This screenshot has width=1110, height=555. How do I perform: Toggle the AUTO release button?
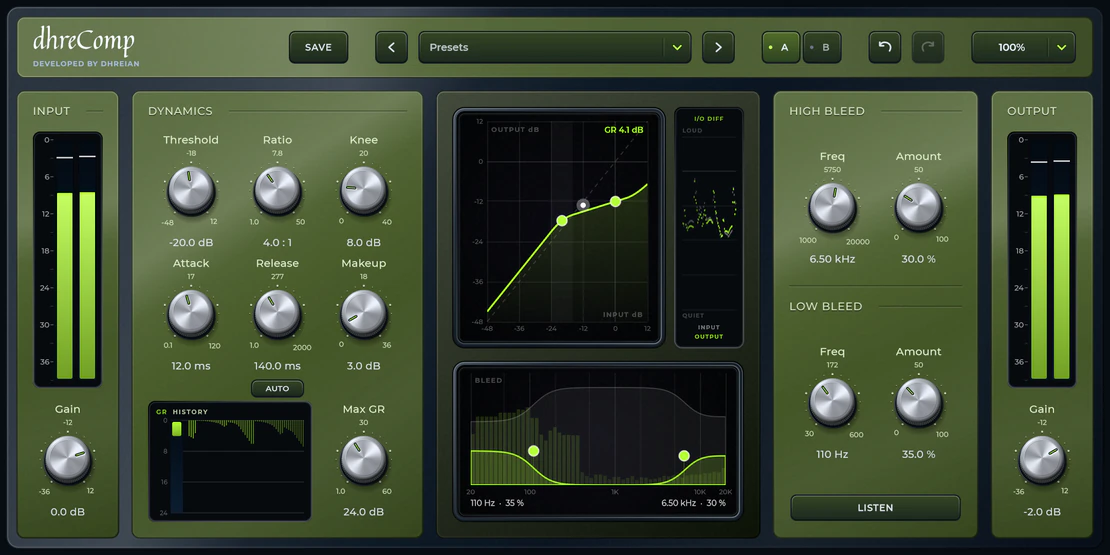coord(278,389)
